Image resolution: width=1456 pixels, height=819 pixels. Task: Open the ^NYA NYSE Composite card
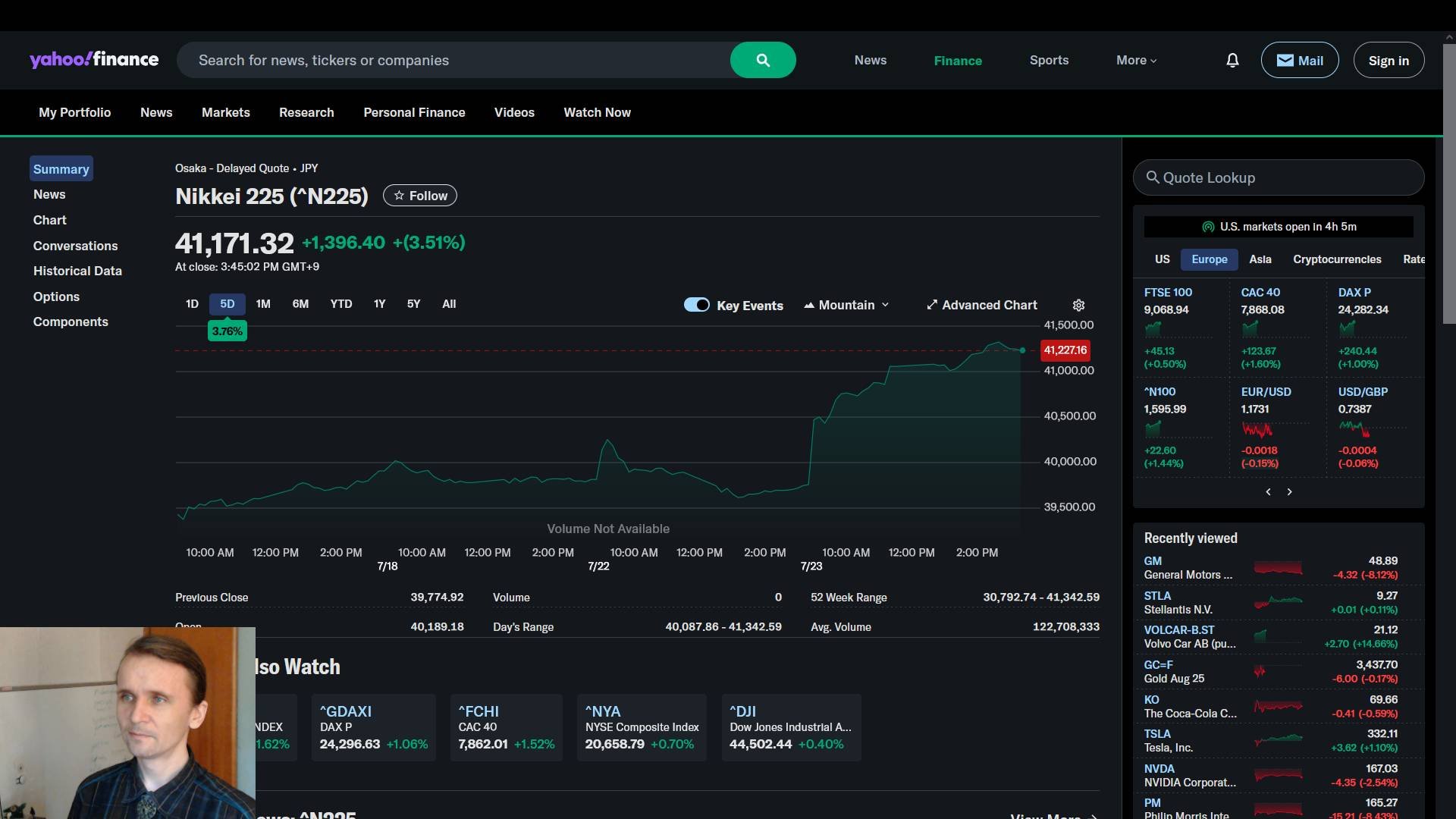coord(642,727)
